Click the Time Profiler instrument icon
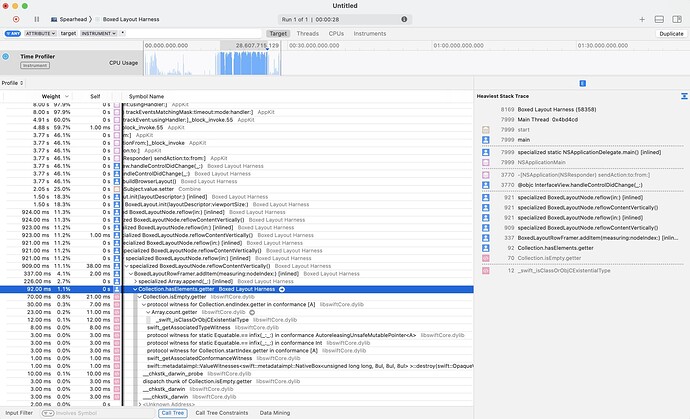Viewport: 690px width, 419px height. [x=6, y=56]
